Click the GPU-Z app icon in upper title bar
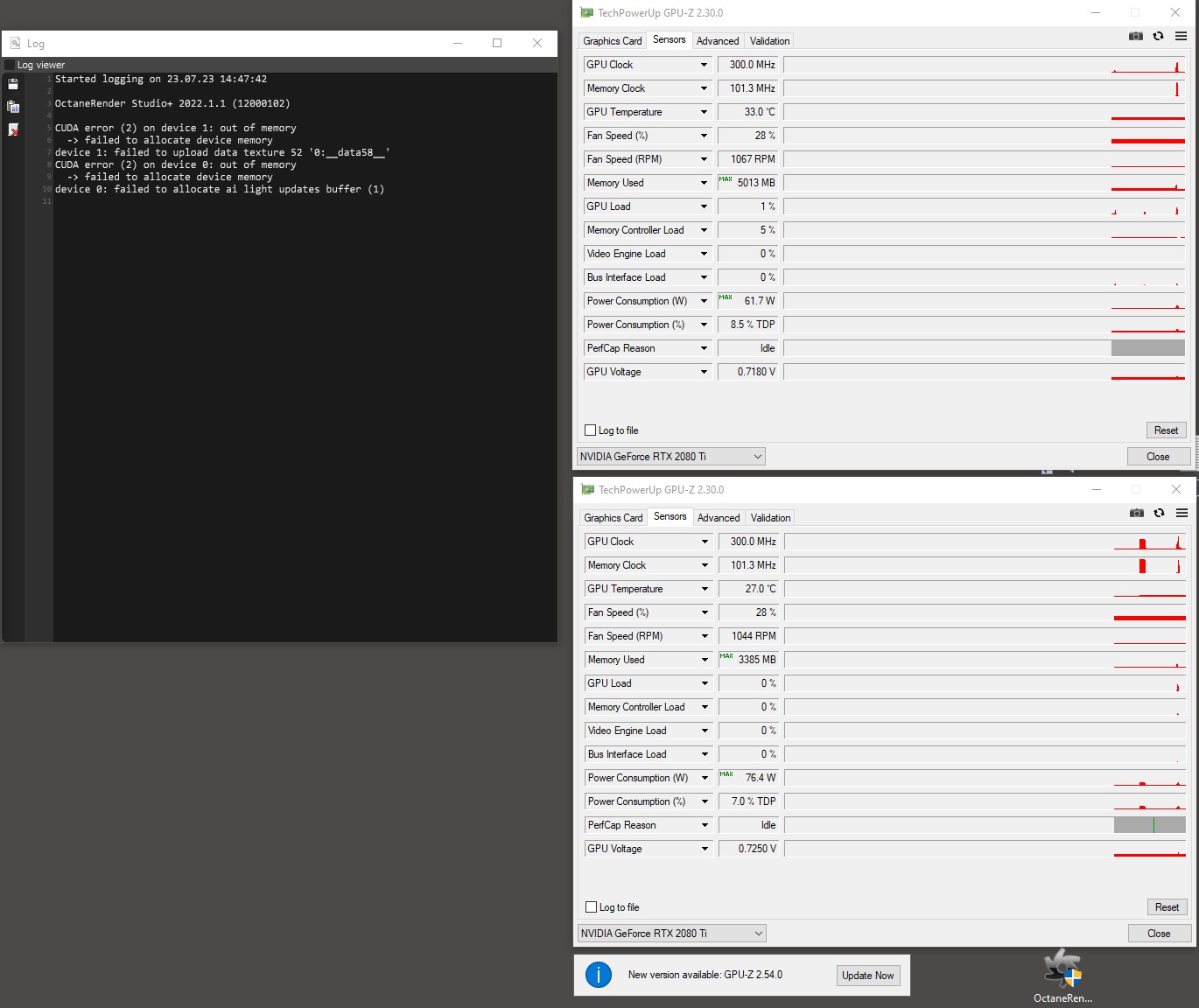The width and height of the screenshot is (1199, 1008). (587, 13)
